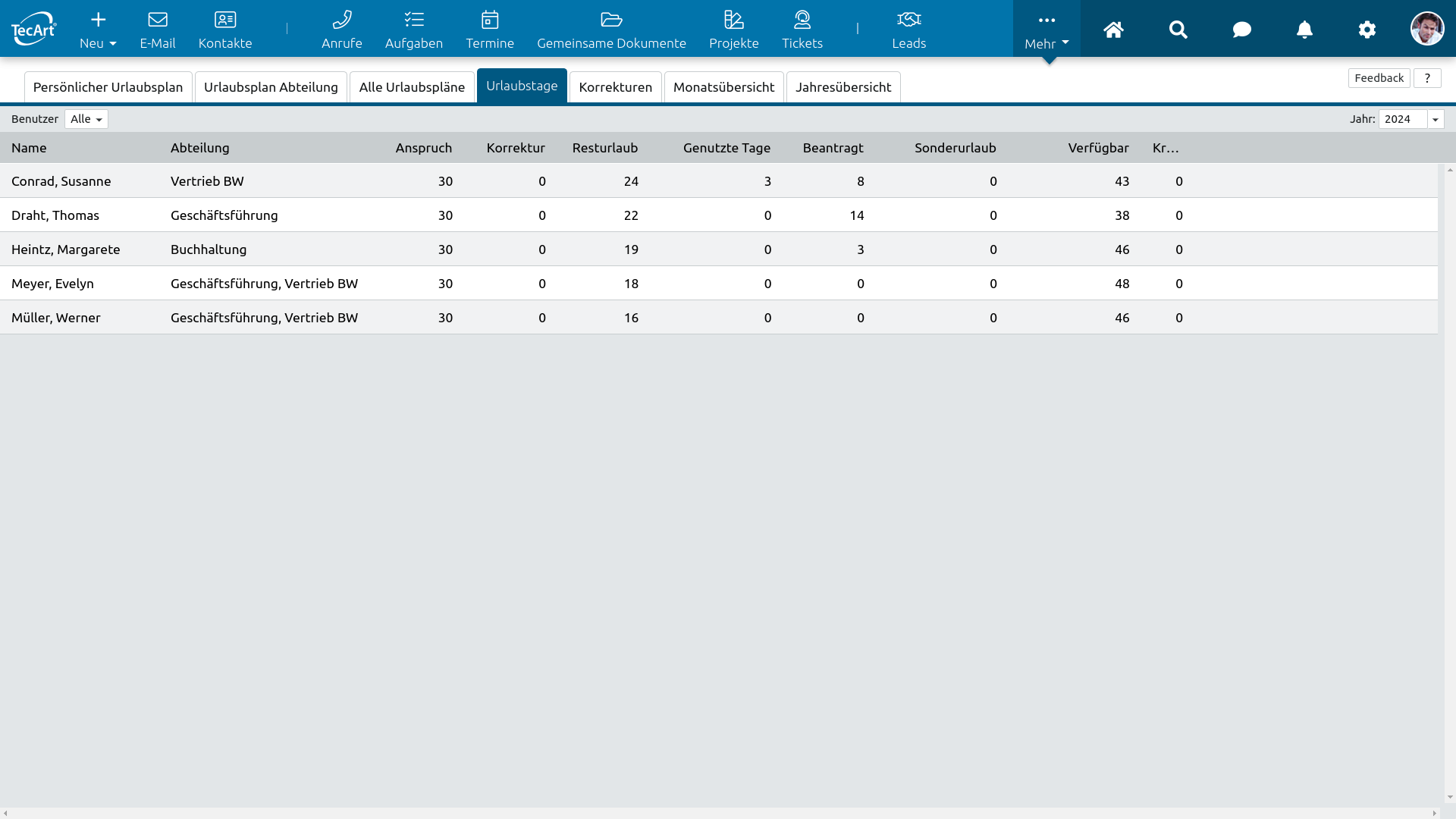Open the Tickets module icon
This screenshot has height=819, width=1456.
pos(802,20)
